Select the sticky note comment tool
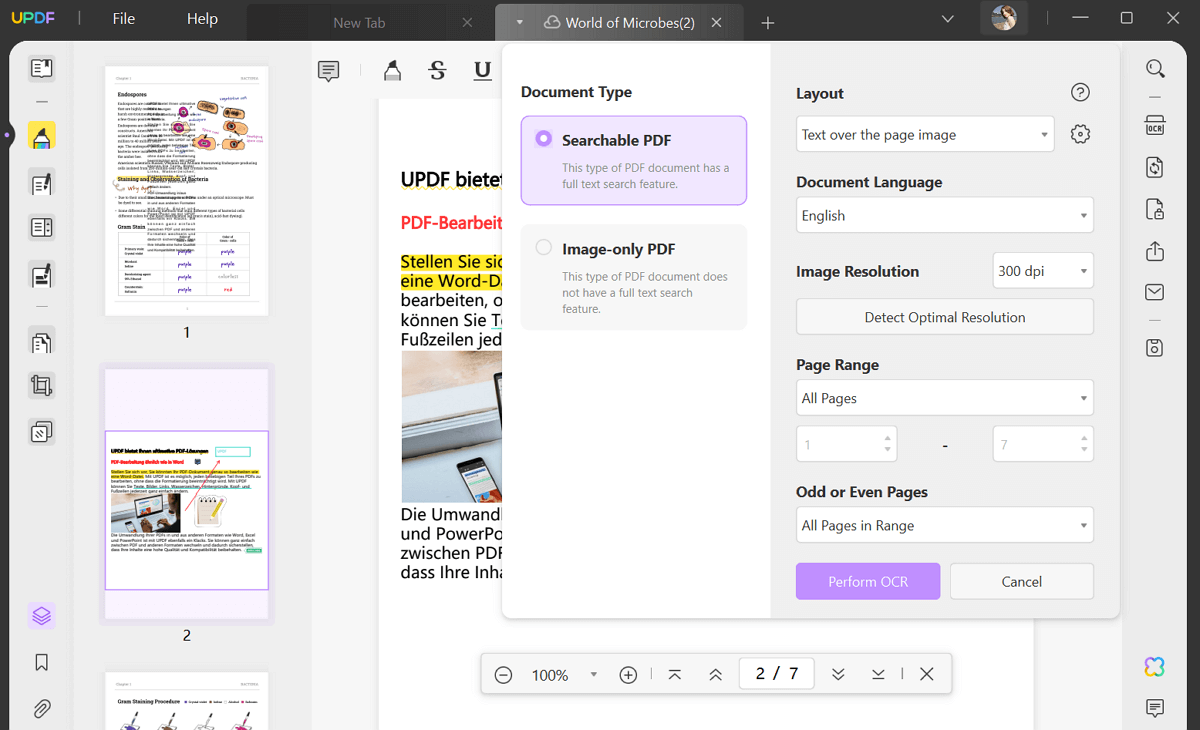This screenshot has width=1200, height=730. tap(328, 70)
